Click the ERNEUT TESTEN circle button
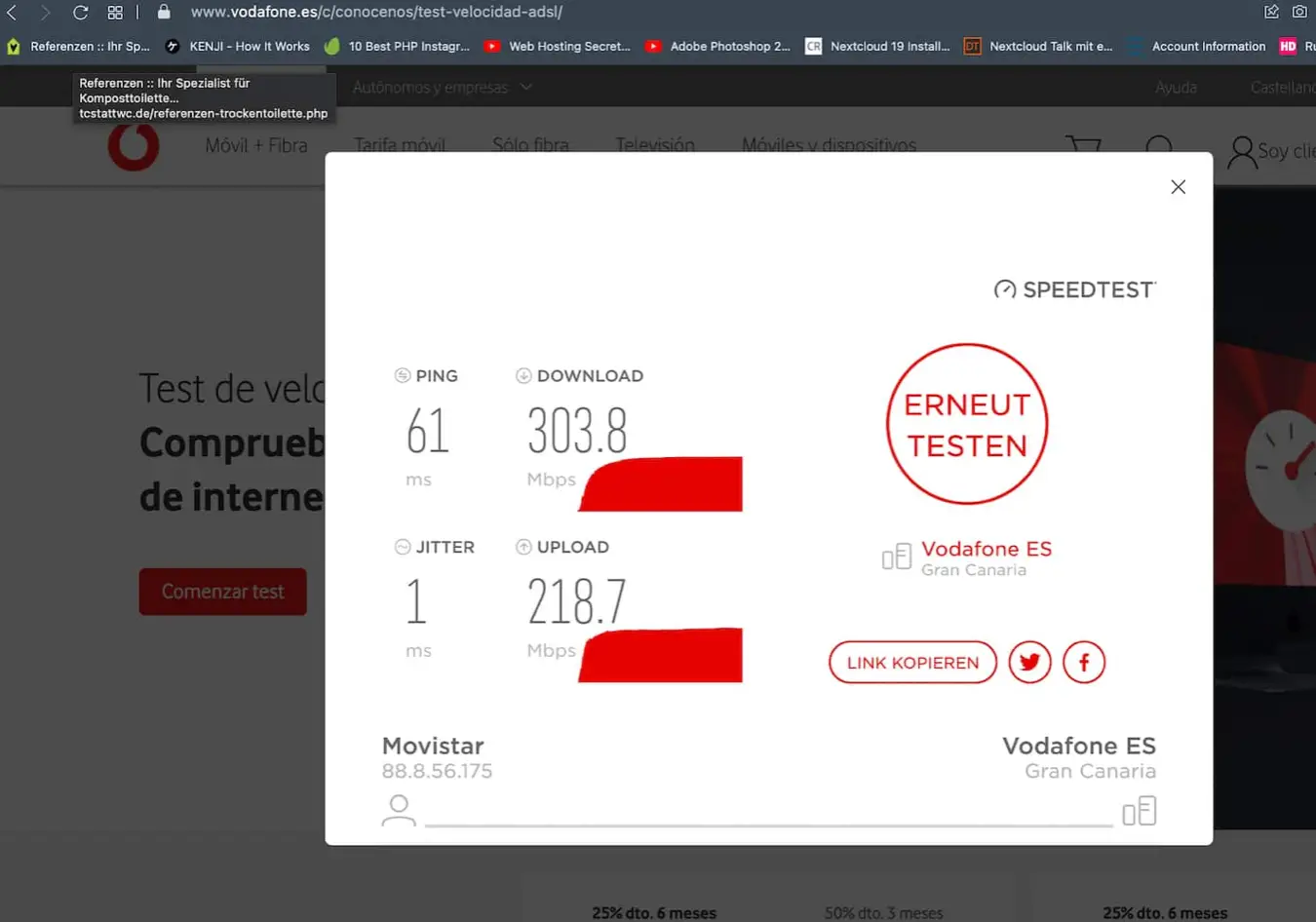 [967, 424]
